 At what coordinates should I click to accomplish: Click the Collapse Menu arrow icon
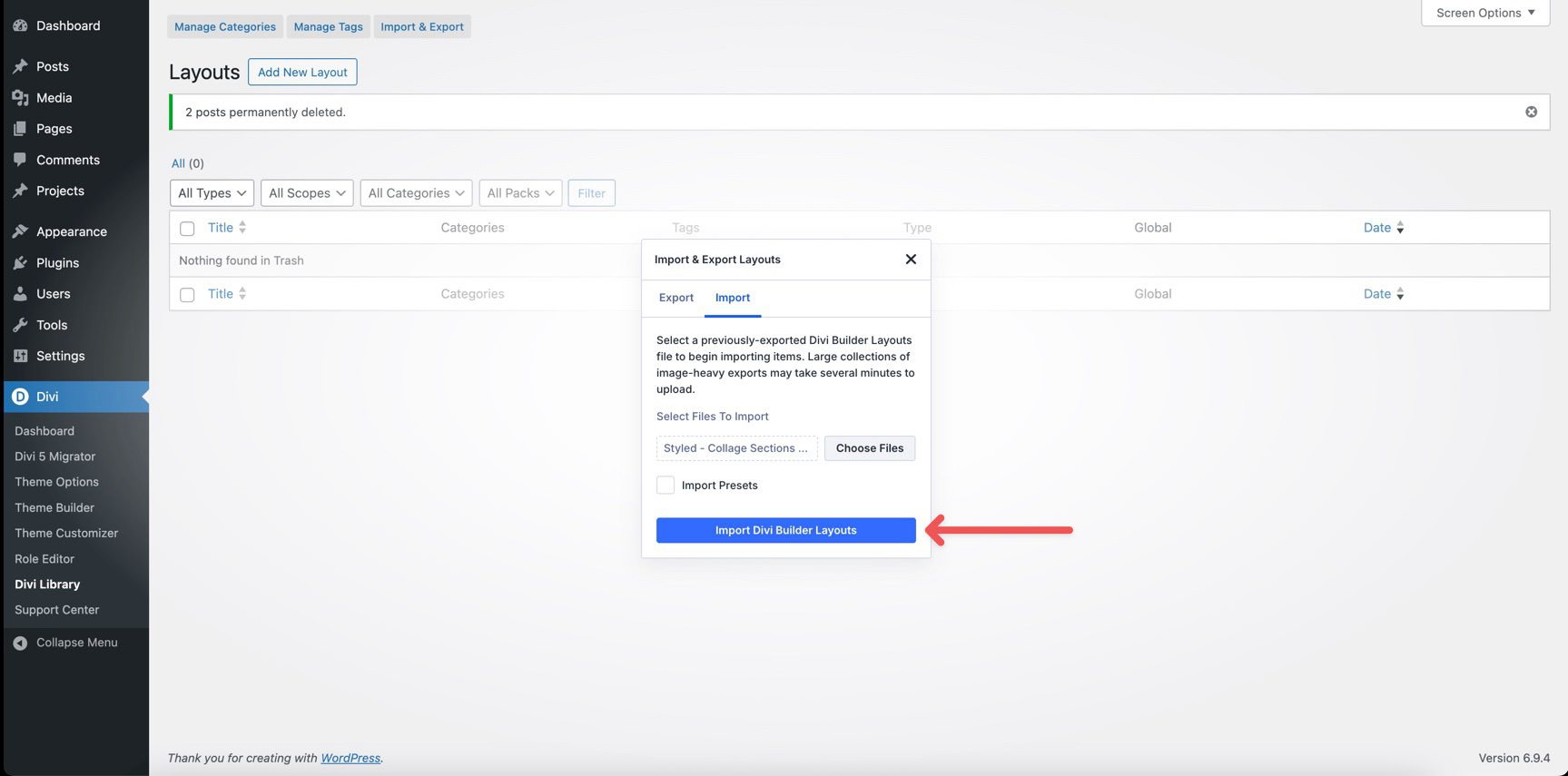20,643
